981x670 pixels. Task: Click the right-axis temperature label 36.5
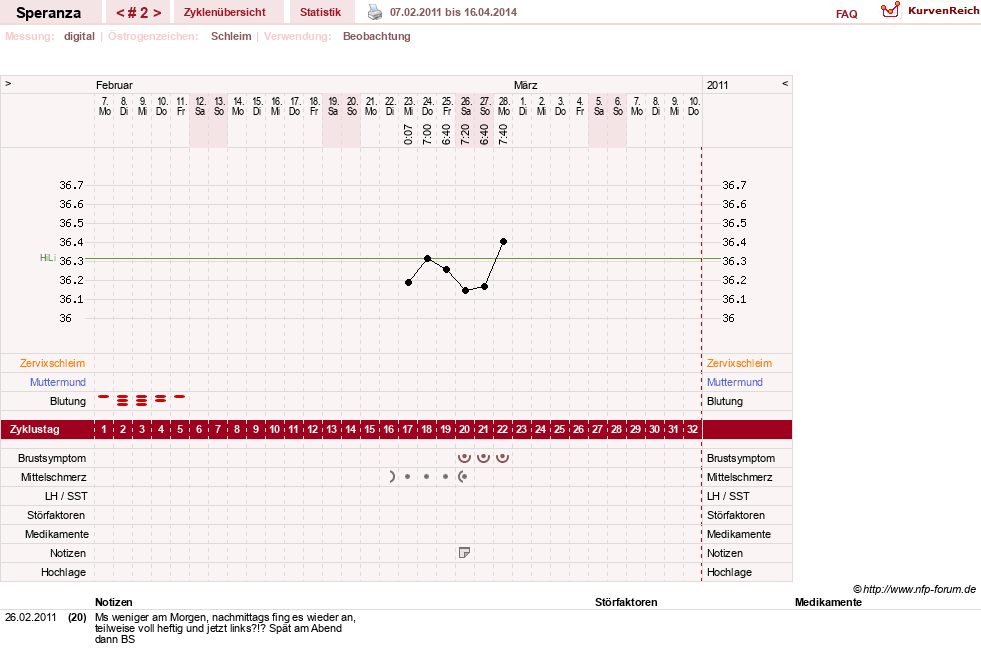[x=734, y=223]
